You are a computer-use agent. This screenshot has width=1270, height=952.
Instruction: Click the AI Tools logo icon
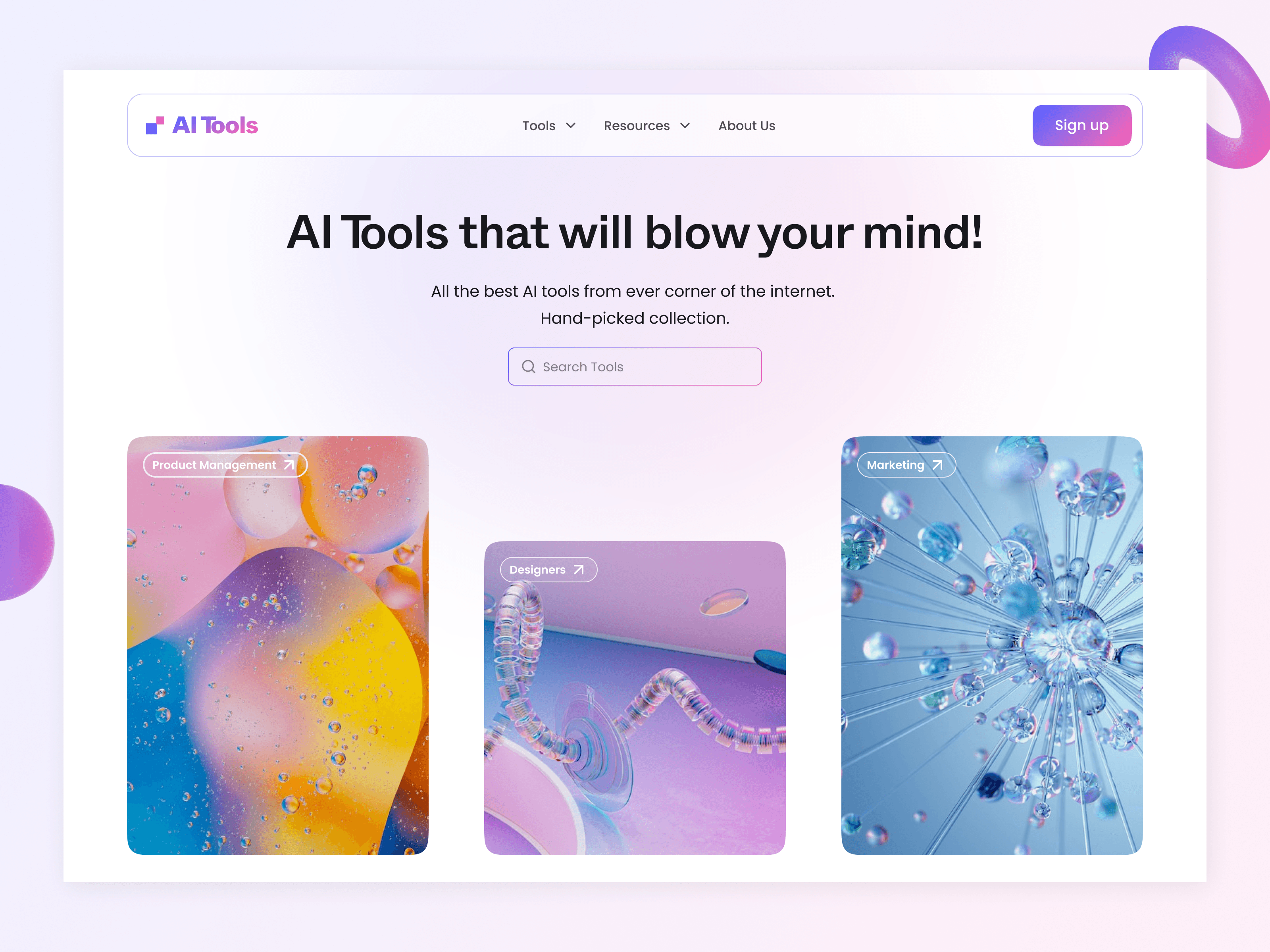155,125
